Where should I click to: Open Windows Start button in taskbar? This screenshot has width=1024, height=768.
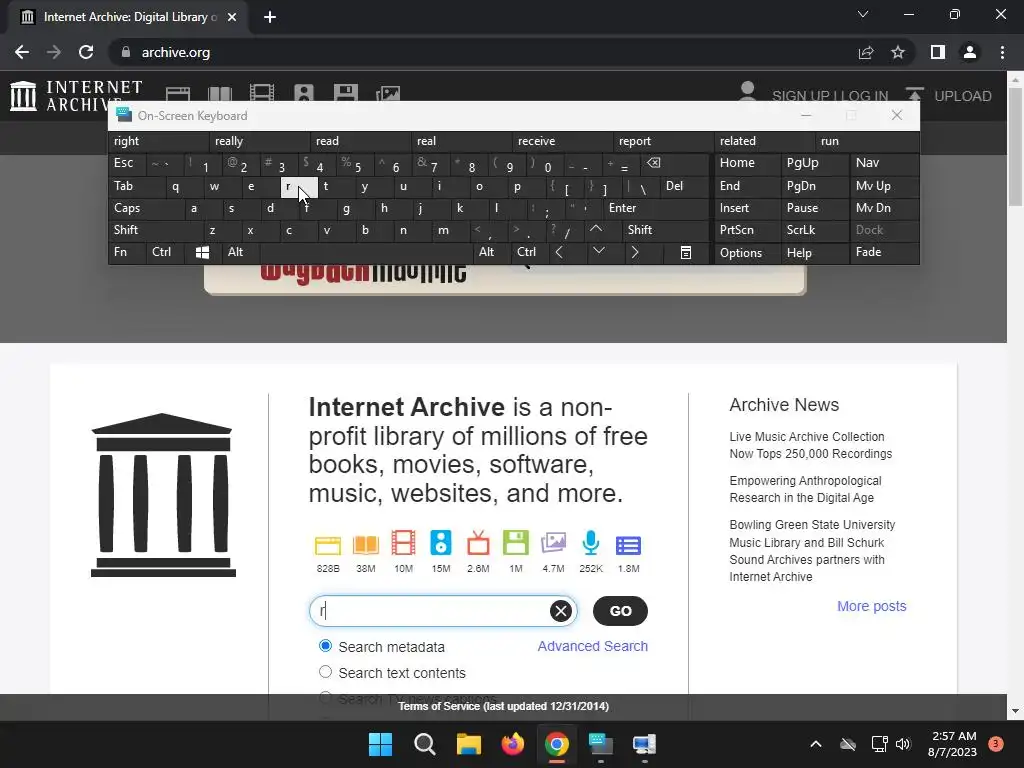[x=380, y=744]
